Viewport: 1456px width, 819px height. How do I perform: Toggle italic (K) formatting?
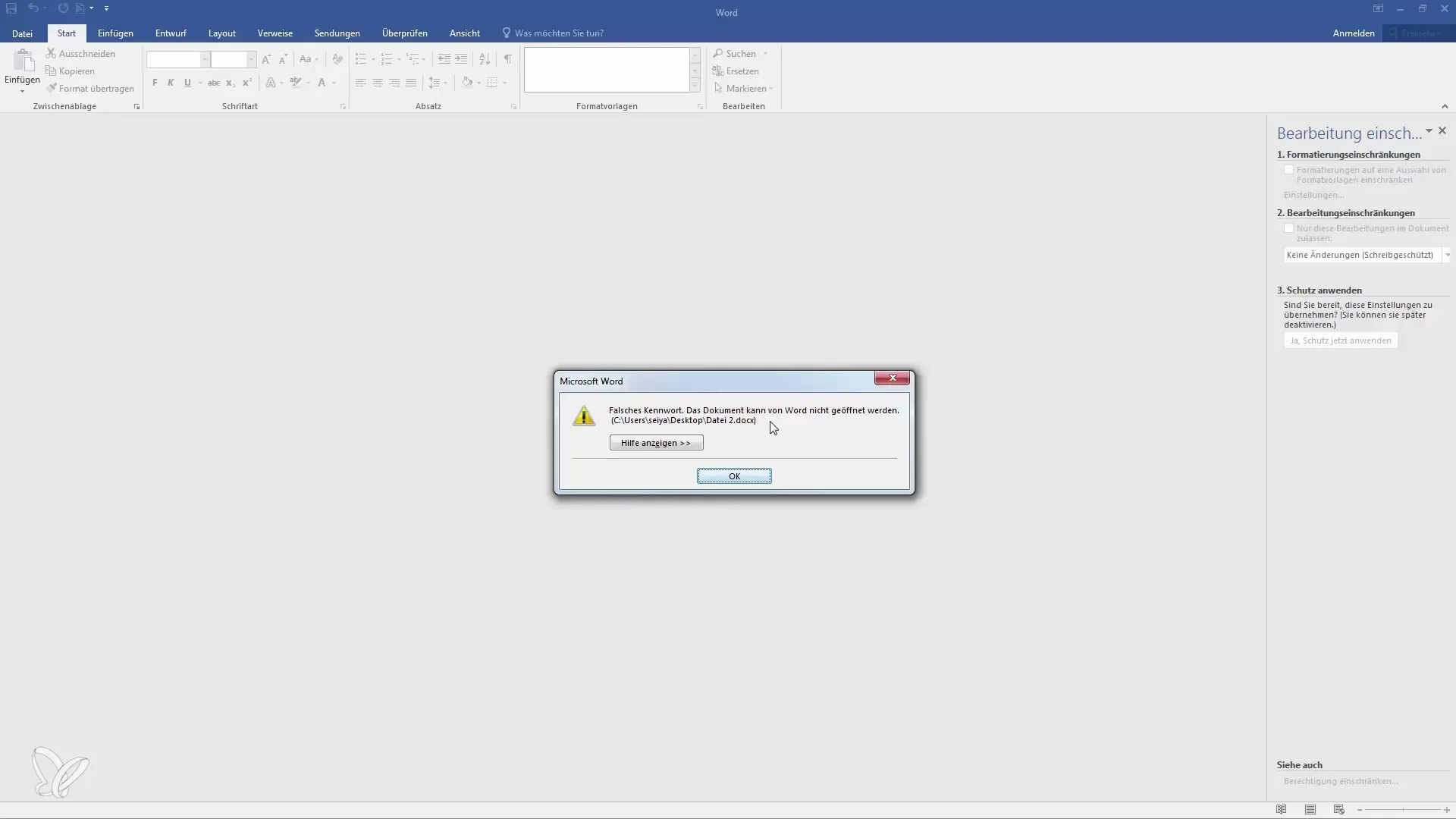tap(171, 83)
